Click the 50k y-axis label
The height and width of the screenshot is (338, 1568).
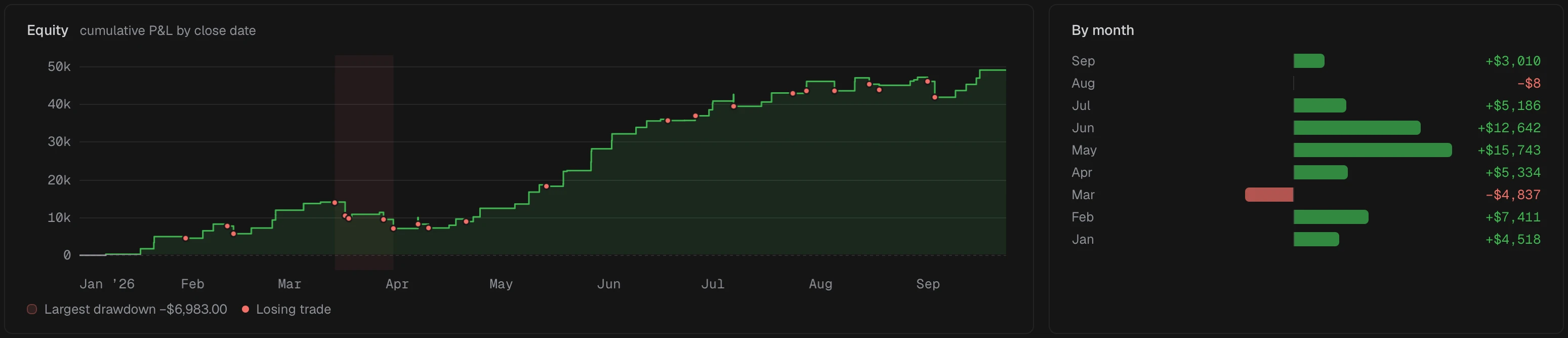coord(59,67)
